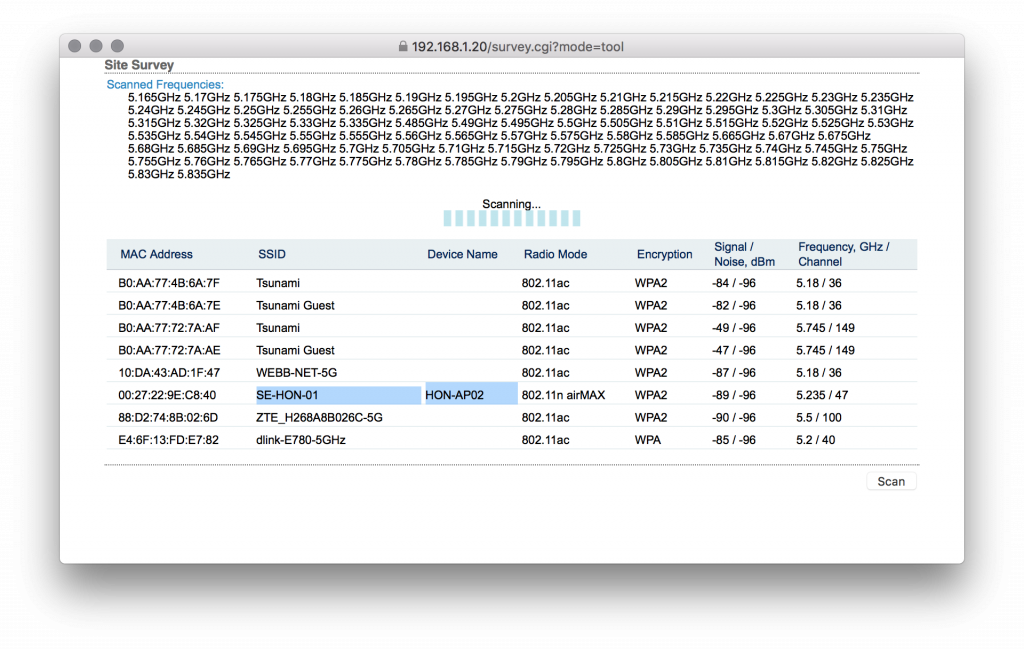Click the Radio Mode column header
Screen dimensions: 1024x649
(x=555, y=254)
